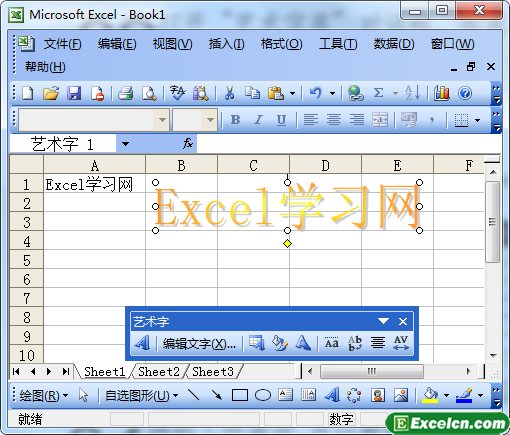Insert WordArt from the WordArt toolbar
The width and height of the screenshot is (510, 435).
coord(142,343)
